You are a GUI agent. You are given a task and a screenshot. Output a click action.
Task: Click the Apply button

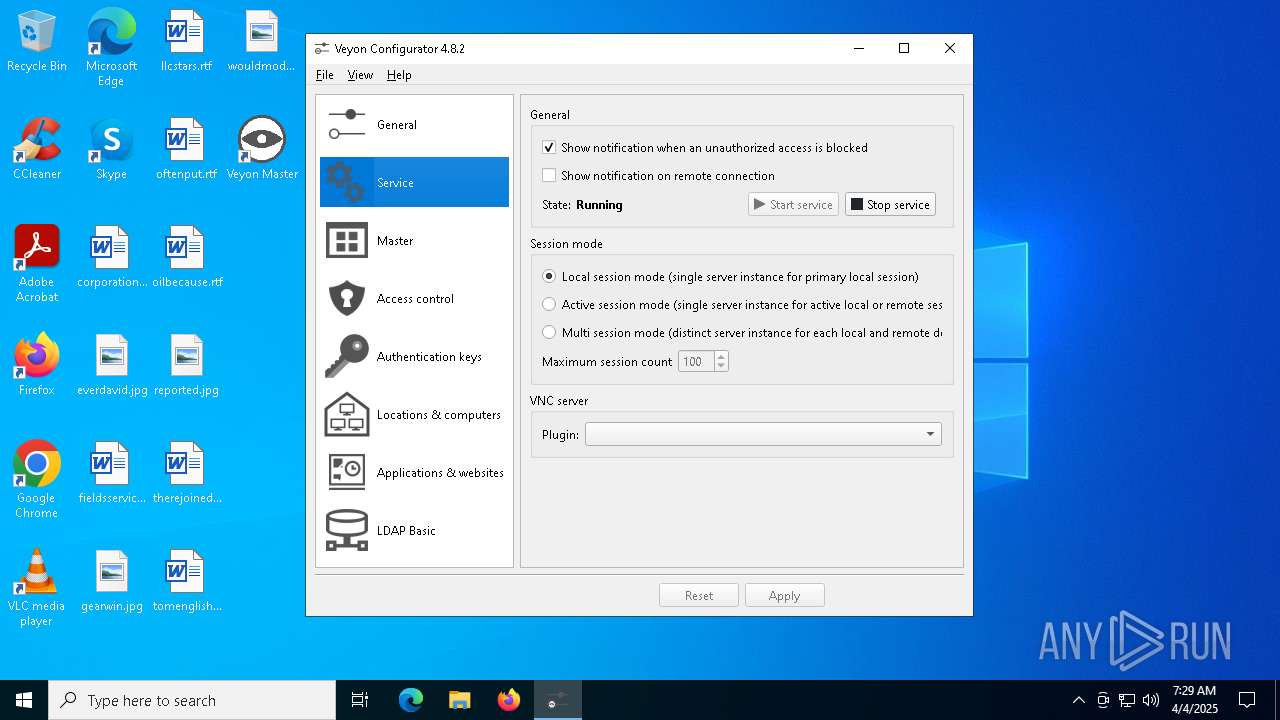tap(784, 595)
